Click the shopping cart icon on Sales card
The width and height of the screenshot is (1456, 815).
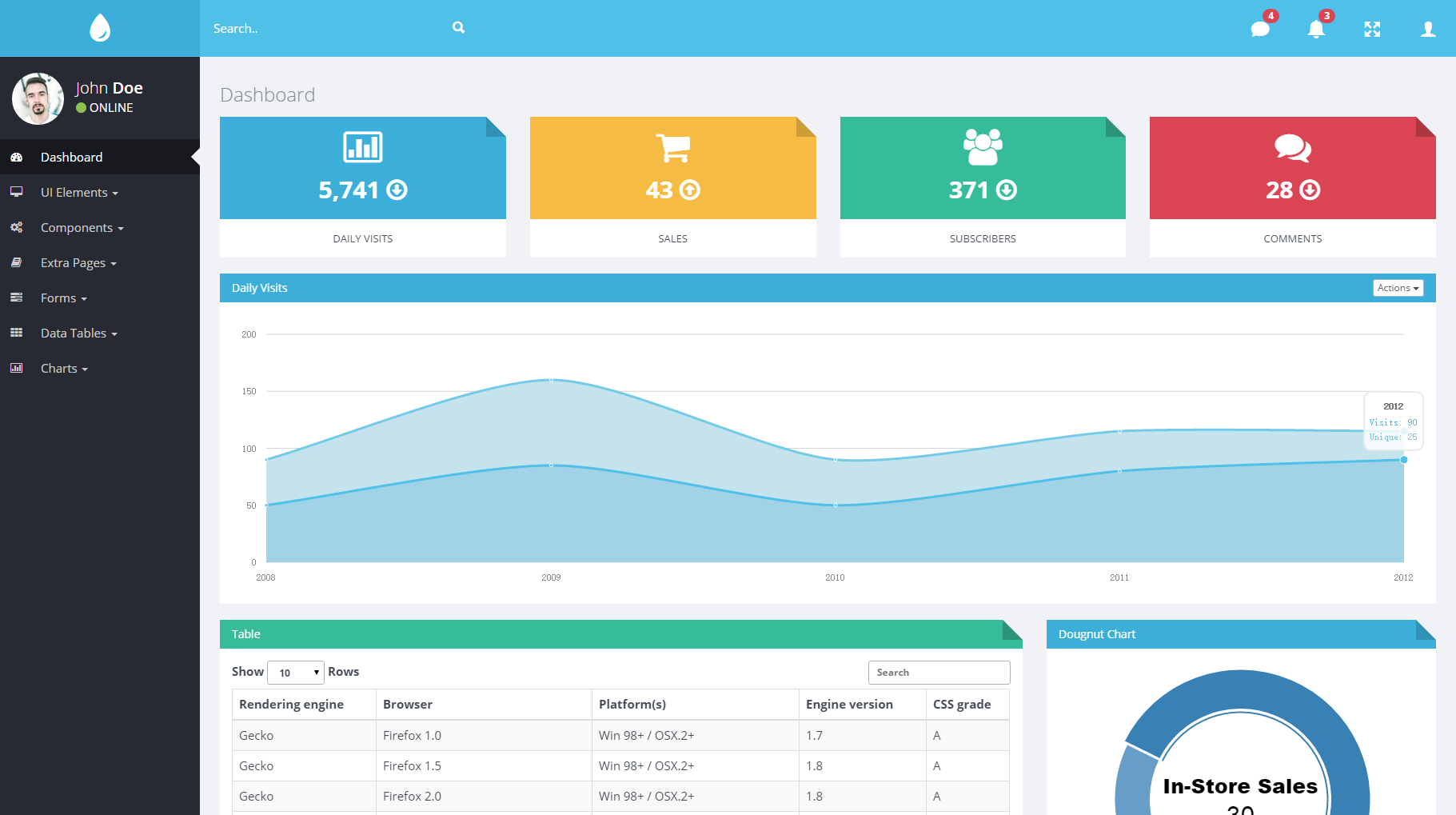click(x=672, y=148)
